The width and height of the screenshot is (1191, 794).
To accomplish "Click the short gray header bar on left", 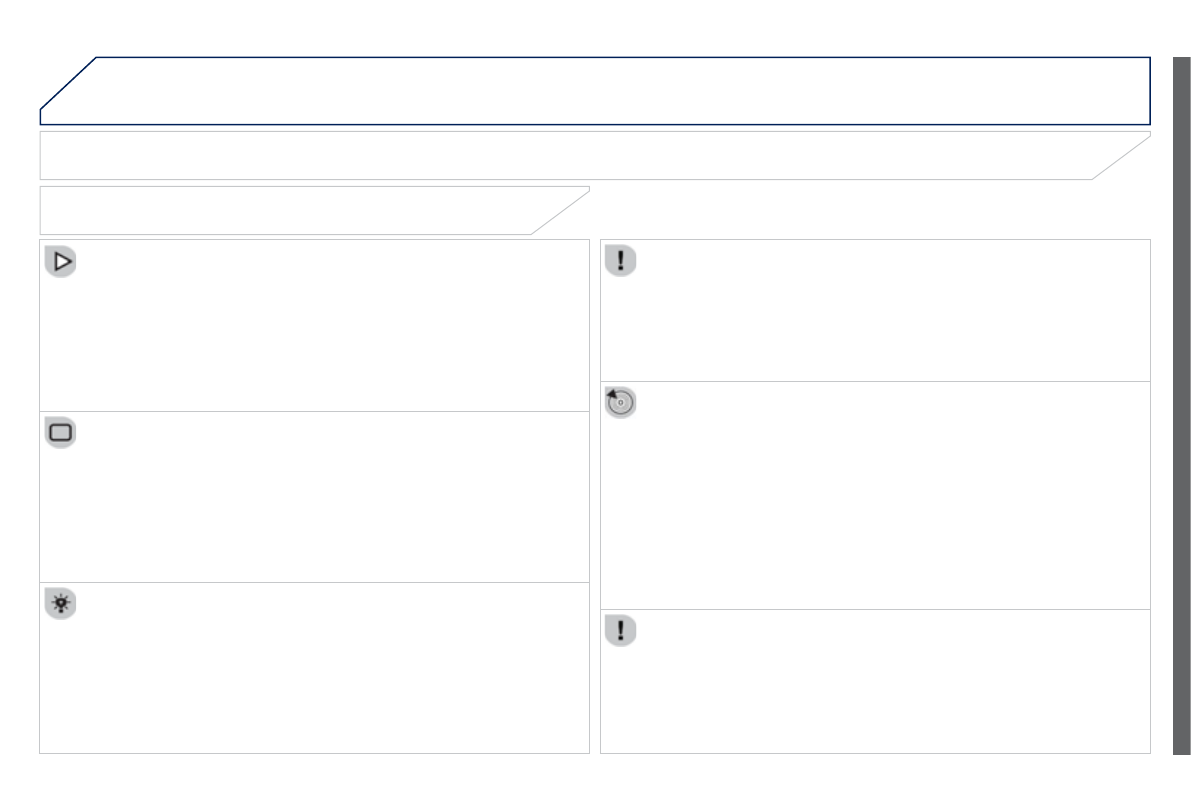I will coord(280,210).
